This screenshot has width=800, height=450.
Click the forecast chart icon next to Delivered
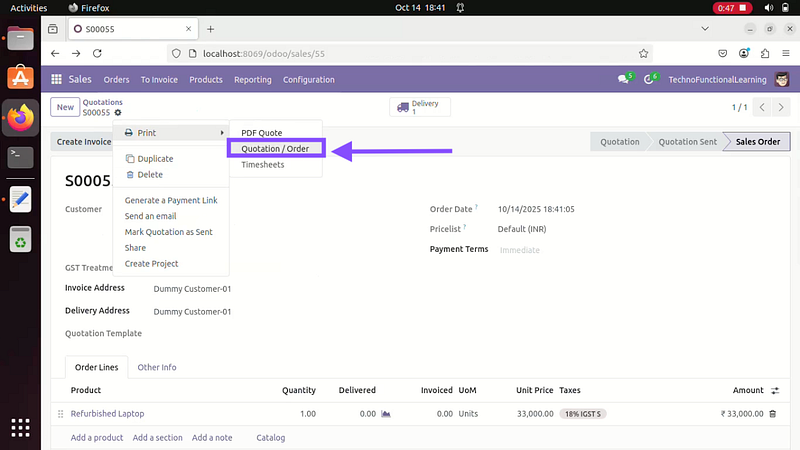point(386,413)
